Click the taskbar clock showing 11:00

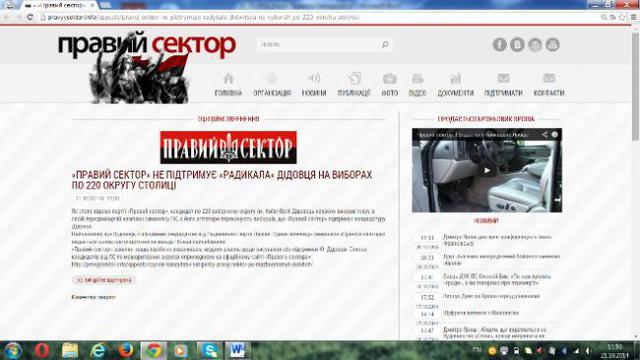[x=614, y=351]
